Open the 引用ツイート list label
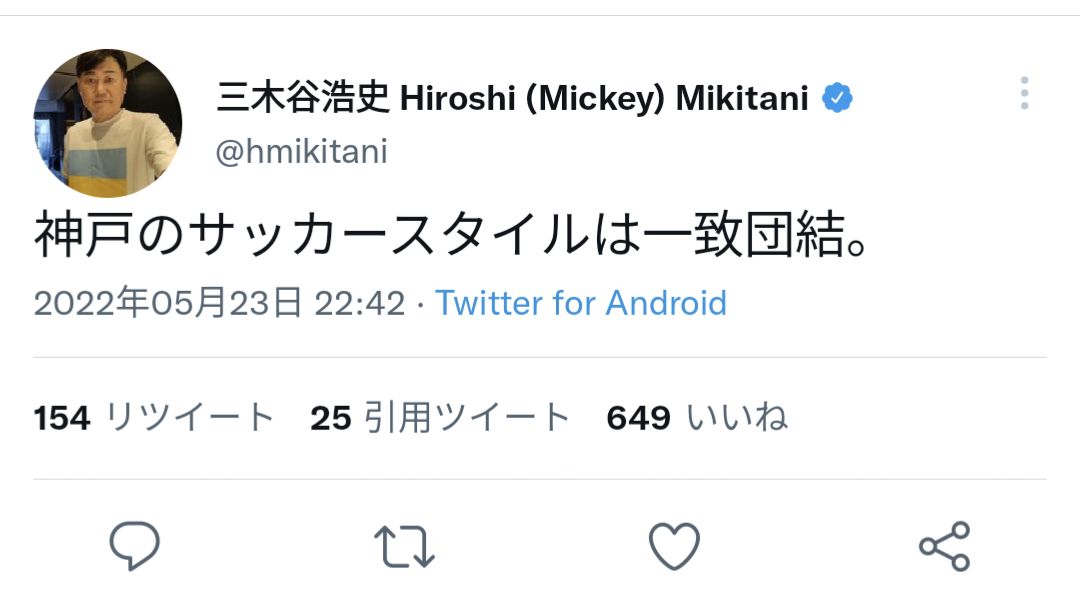This screenshot has width=1080, height=609. (466, 418)
